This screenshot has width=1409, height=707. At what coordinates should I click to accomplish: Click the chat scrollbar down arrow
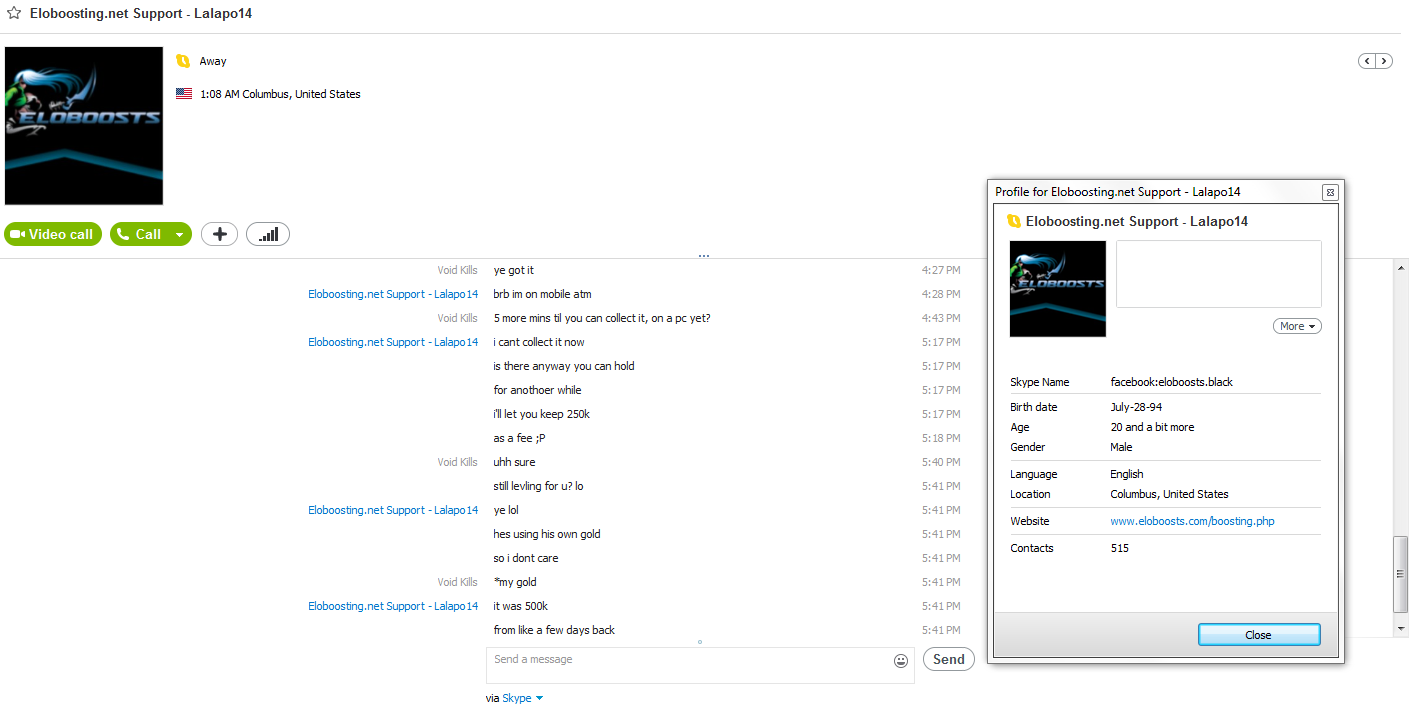point(1400,628)
